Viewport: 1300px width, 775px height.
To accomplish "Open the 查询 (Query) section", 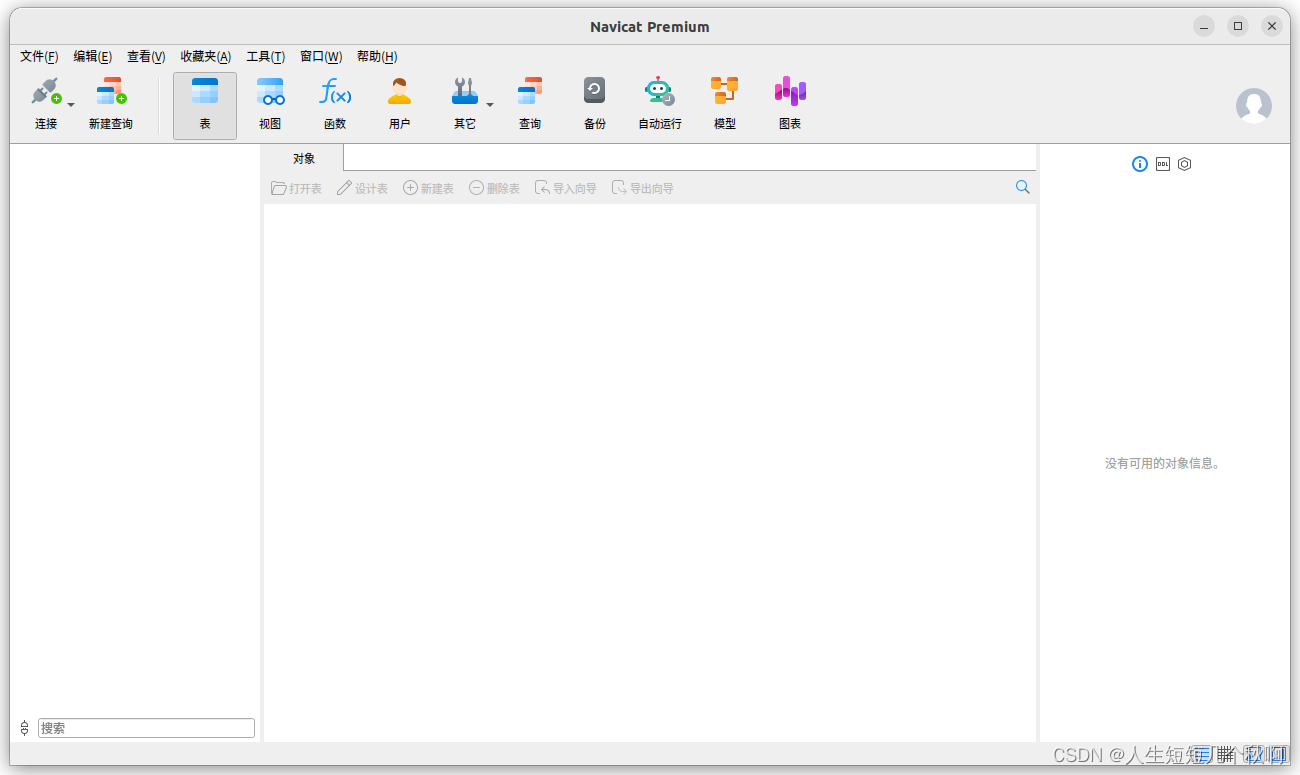I will click(529, 103).
